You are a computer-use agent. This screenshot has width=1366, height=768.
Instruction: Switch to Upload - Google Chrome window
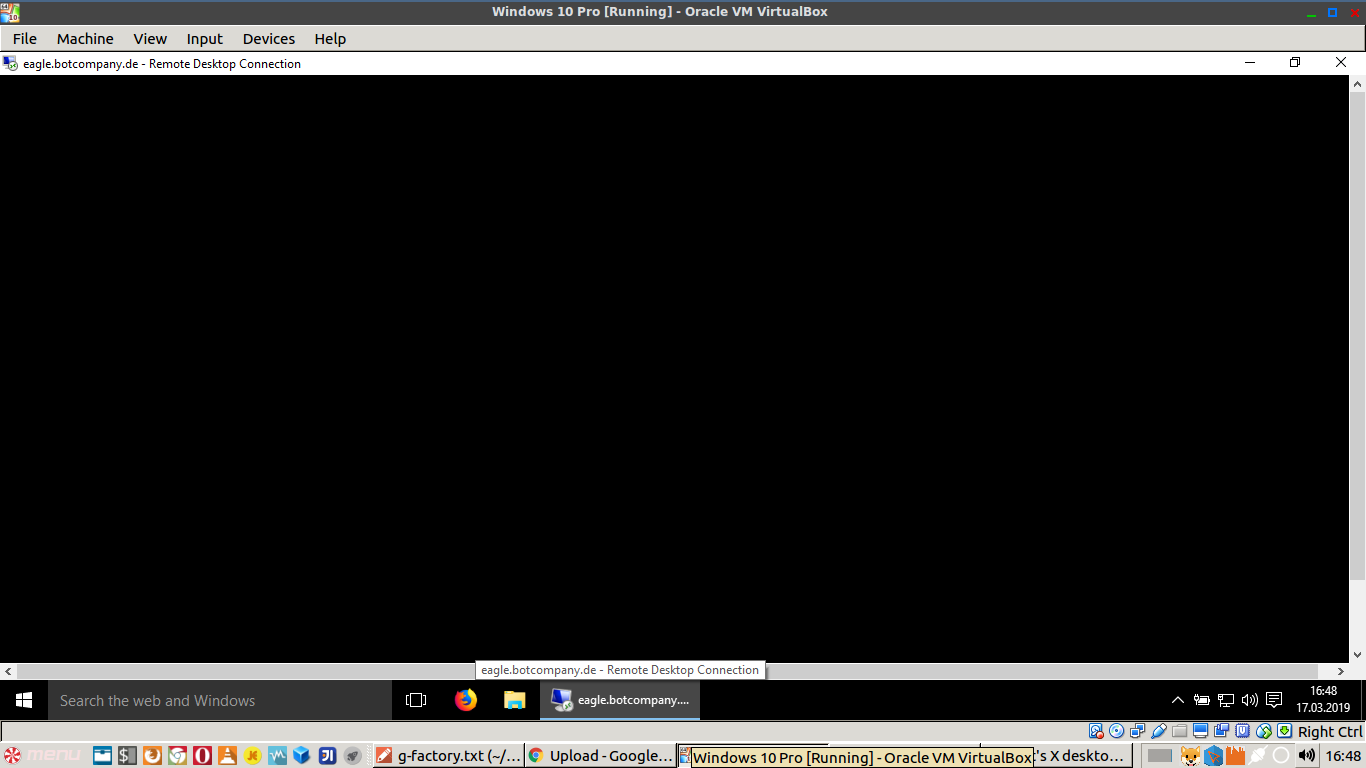[600, 756]
